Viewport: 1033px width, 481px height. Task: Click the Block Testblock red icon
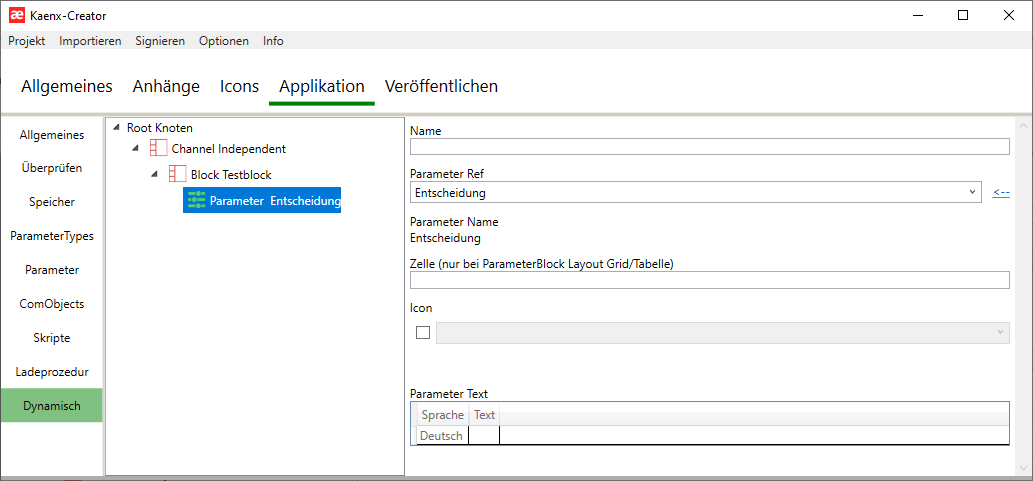tap(177, 175)
